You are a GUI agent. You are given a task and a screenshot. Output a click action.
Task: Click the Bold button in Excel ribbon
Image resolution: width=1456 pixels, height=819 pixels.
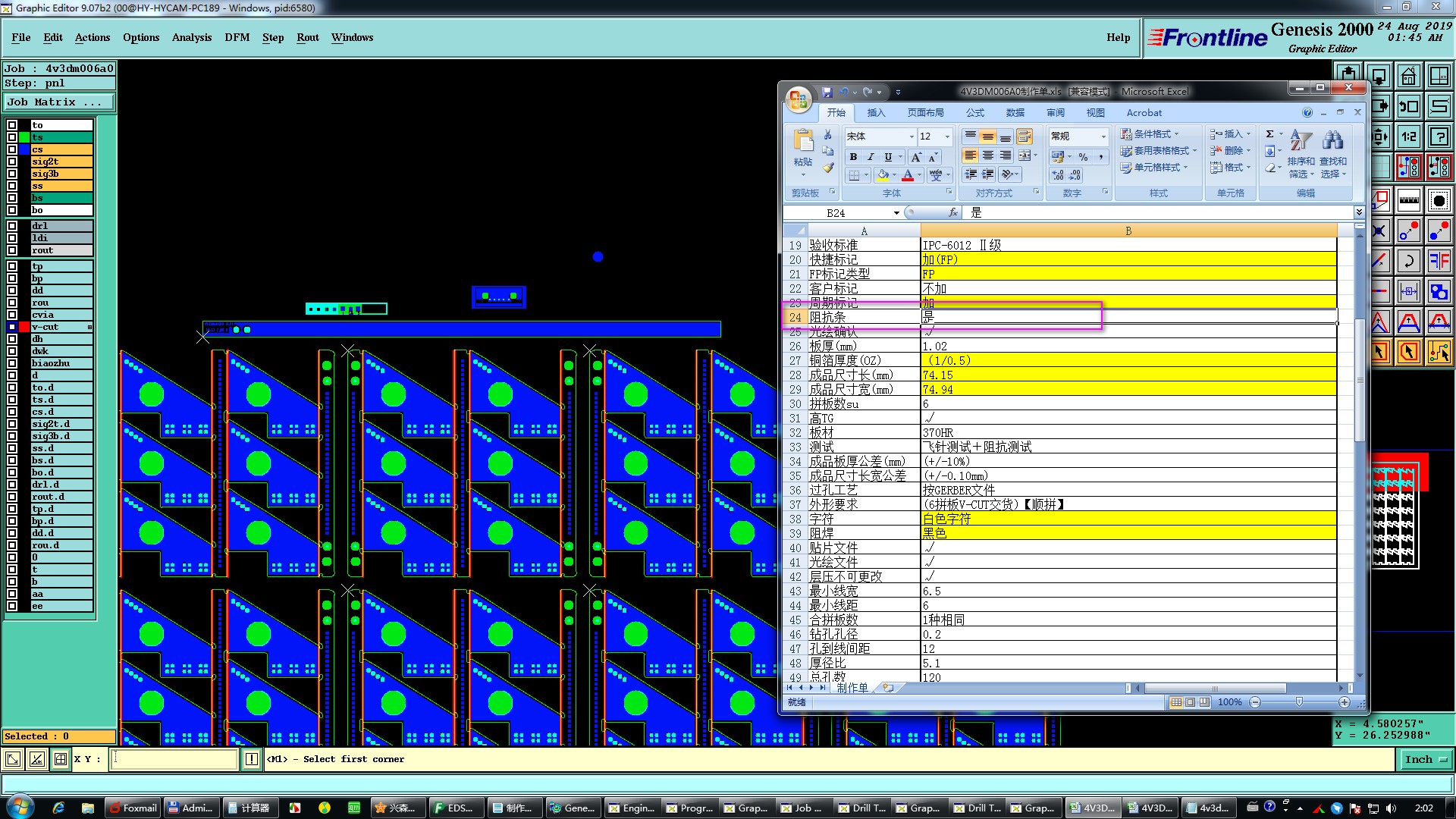[x=853, y=157]
